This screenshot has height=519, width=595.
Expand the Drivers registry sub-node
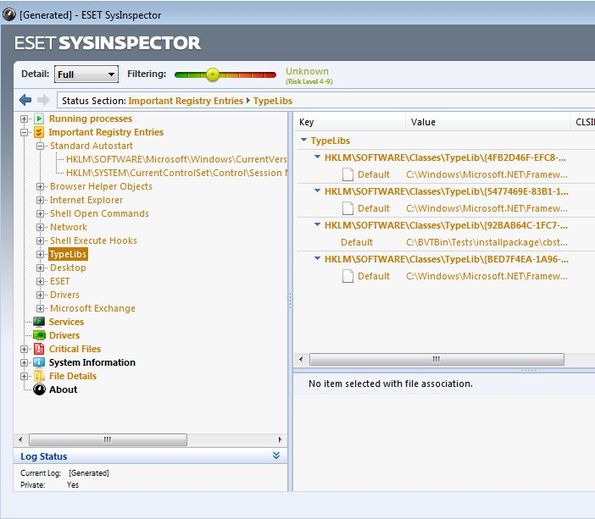(40, 295)
